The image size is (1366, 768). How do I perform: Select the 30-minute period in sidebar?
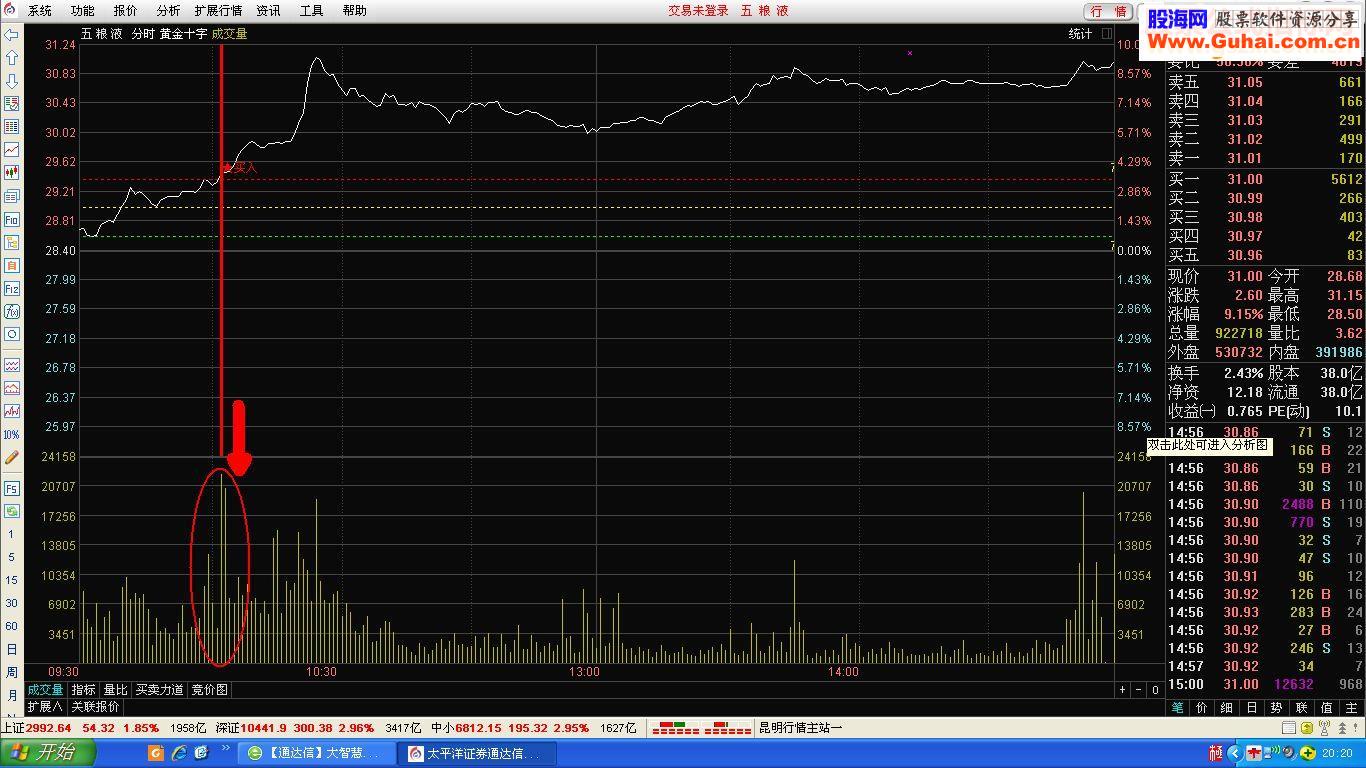click(x=12, y=603)
